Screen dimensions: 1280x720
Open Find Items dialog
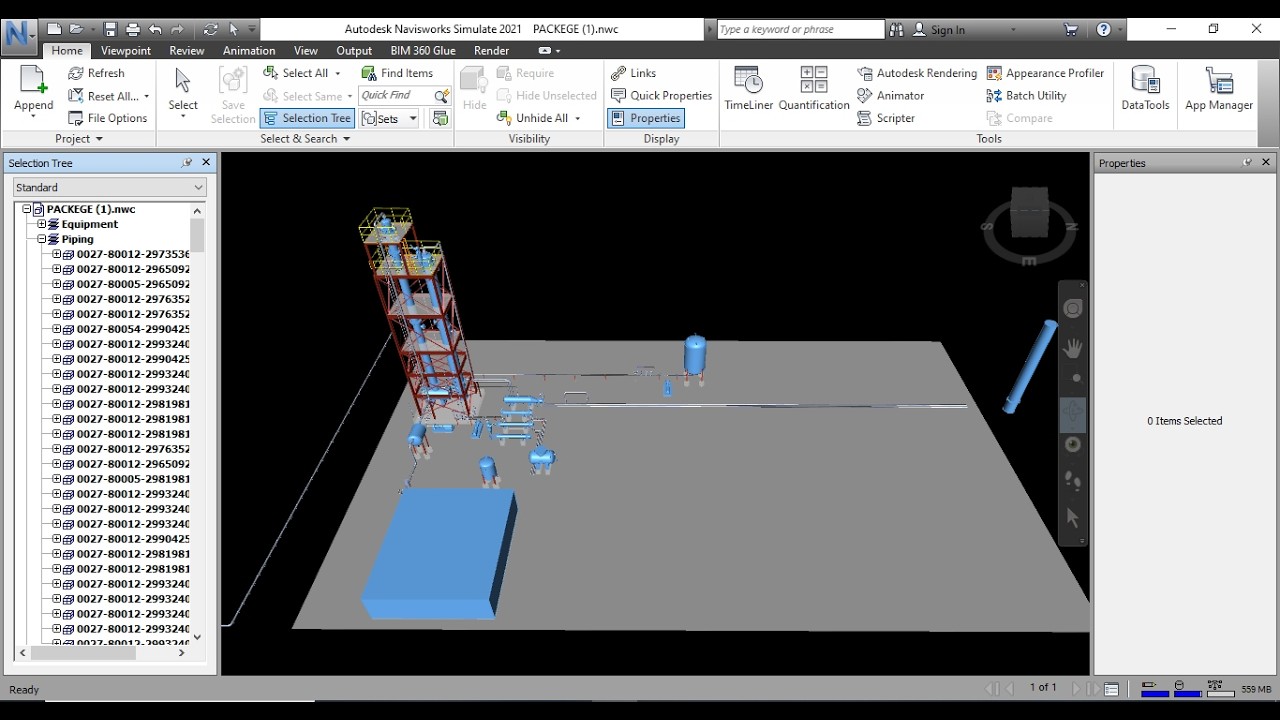(397, 73)
